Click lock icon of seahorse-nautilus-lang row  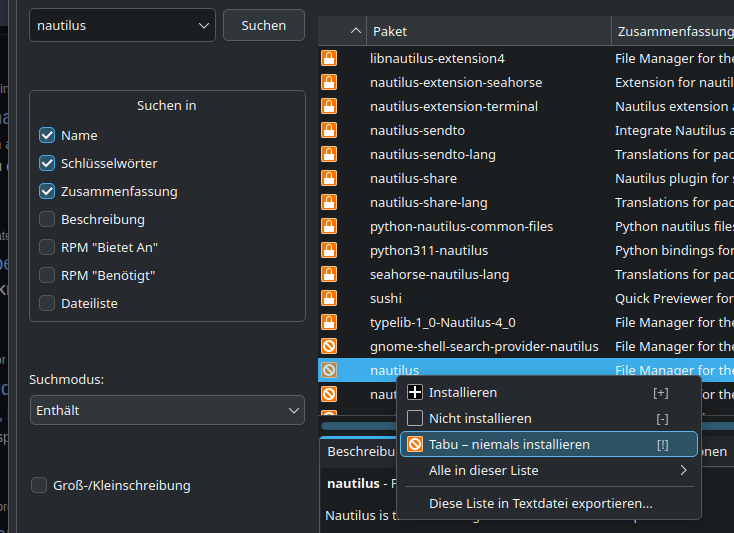tap(329, 274)
